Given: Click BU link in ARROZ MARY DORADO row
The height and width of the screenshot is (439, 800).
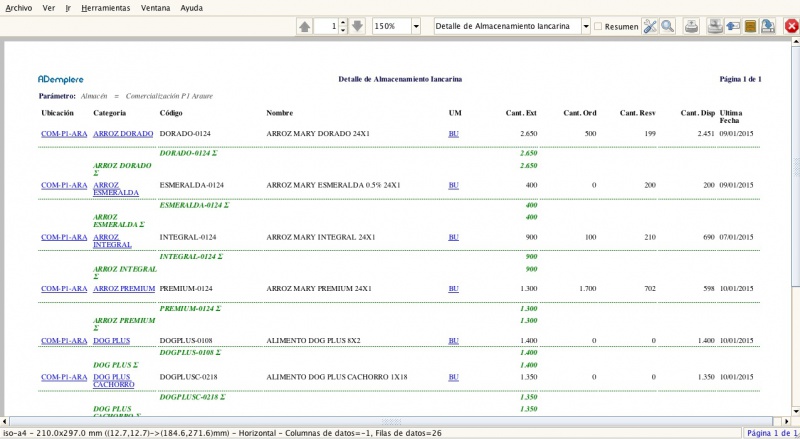Looking at the screenshot, I should pyautogui.click(x=454, y=134).
